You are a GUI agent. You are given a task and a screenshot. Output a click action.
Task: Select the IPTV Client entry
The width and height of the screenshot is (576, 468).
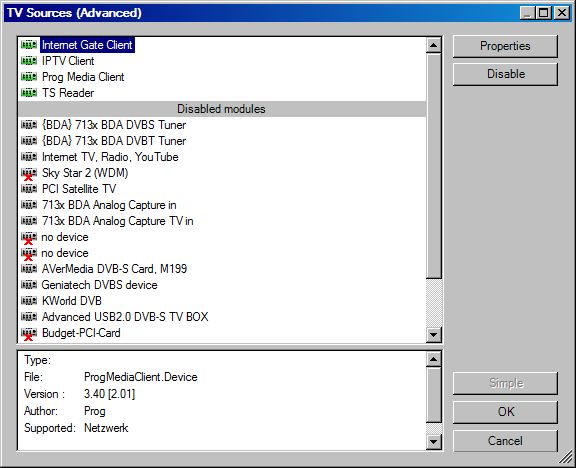tap(68, 61)
